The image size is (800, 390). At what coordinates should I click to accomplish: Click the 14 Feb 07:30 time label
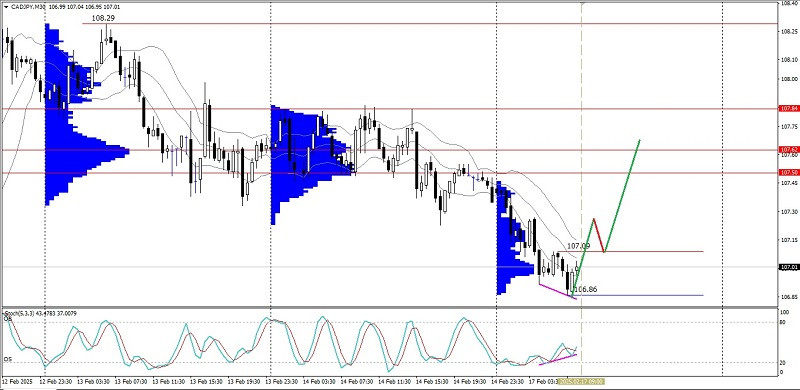click(356, 381)
